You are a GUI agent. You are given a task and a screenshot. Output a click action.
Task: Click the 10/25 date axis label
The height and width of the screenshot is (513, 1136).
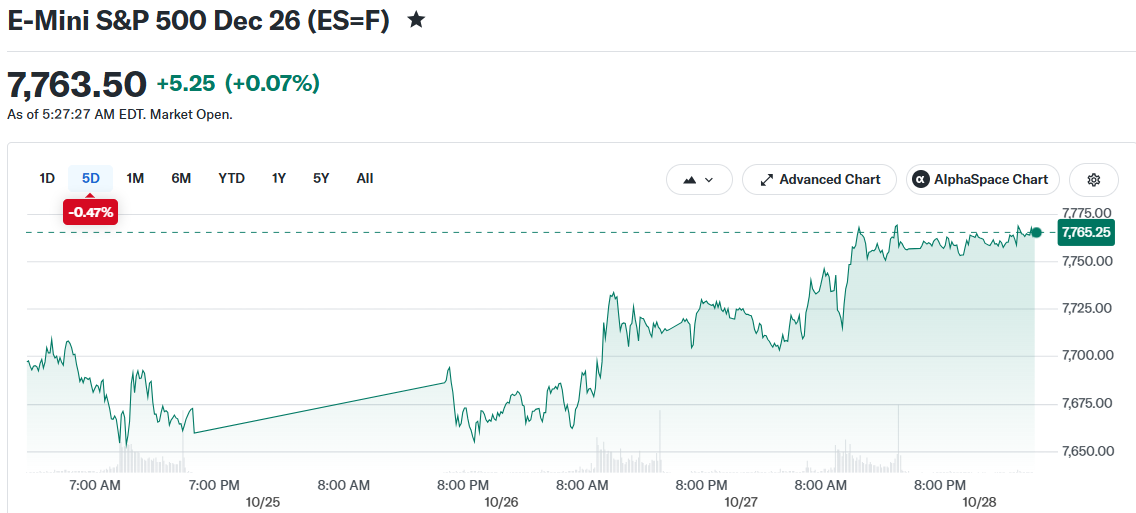[262, 502]
